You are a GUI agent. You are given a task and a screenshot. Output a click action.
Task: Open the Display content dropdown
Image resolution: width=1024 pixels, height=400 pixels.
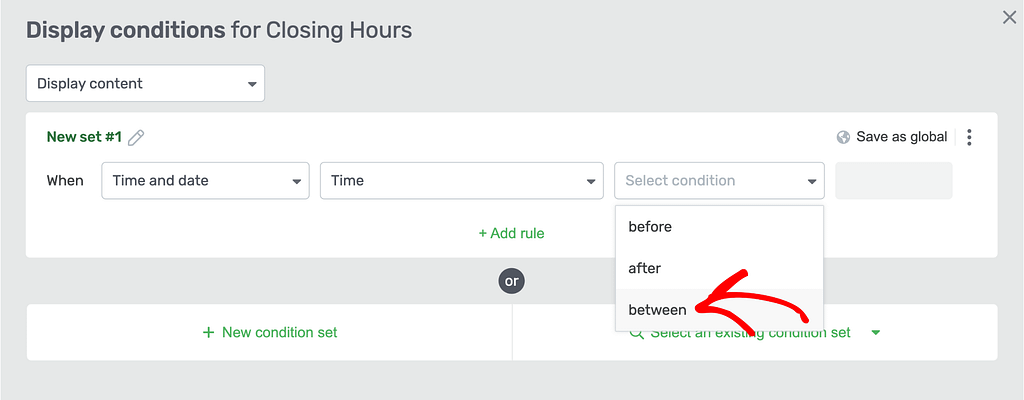145,83
